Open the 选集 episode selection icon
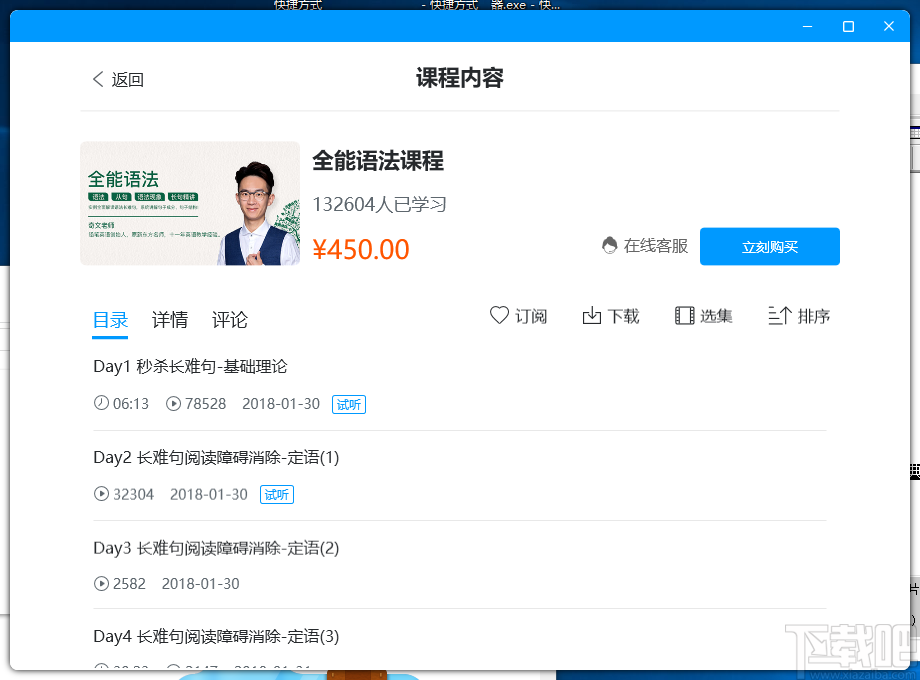 [684, 315]
